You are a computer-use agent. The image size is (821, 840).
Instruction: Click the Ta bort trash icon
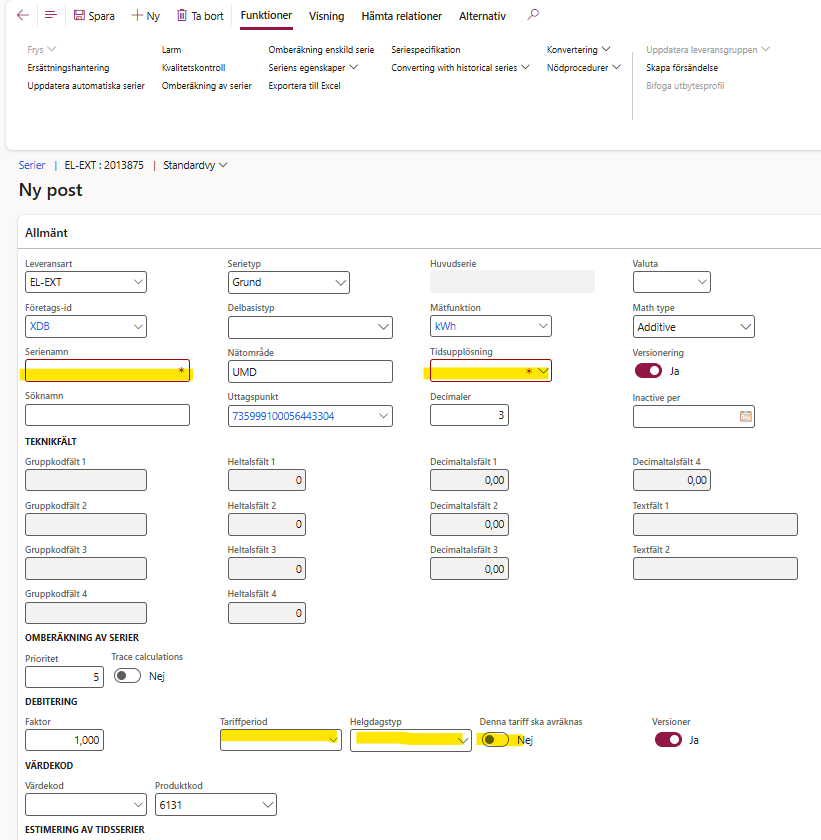point(181,16)
